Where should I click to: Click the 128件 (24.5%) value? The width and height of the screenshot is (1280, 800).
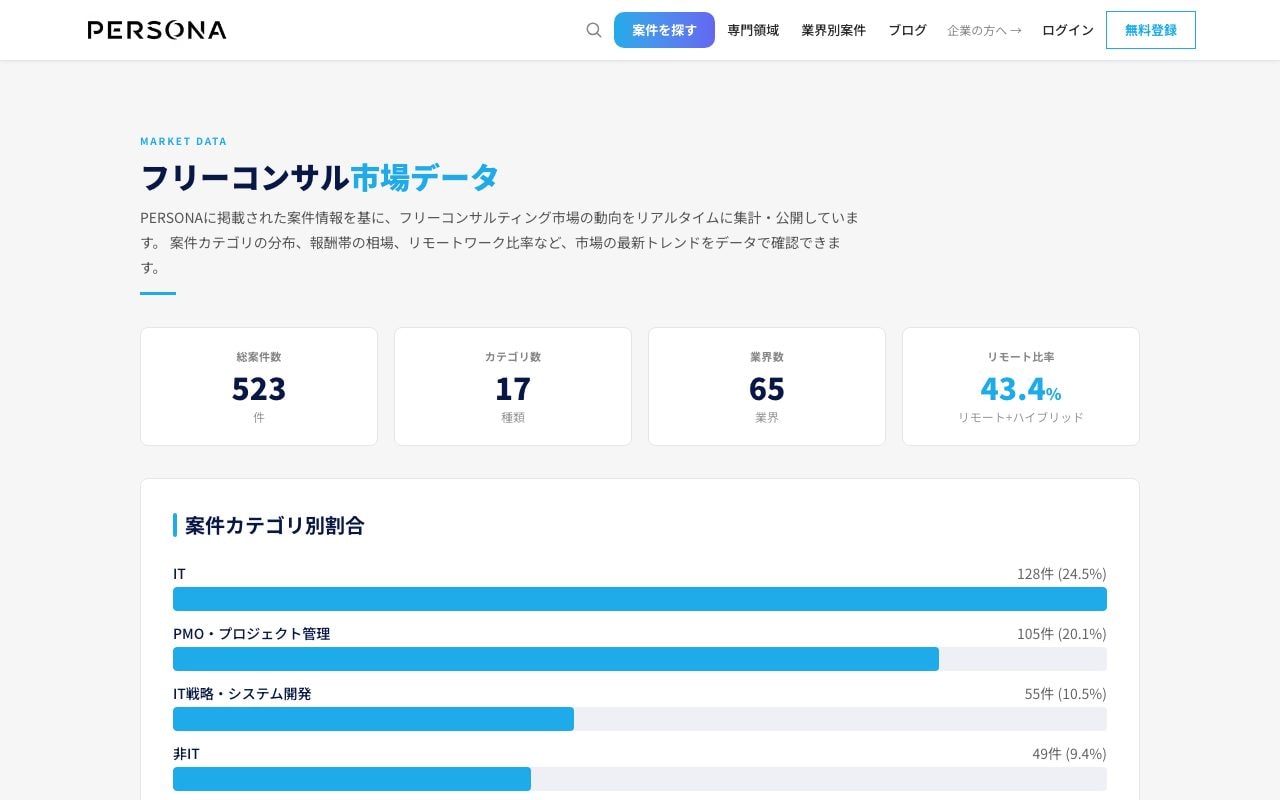click(1061, 574)
